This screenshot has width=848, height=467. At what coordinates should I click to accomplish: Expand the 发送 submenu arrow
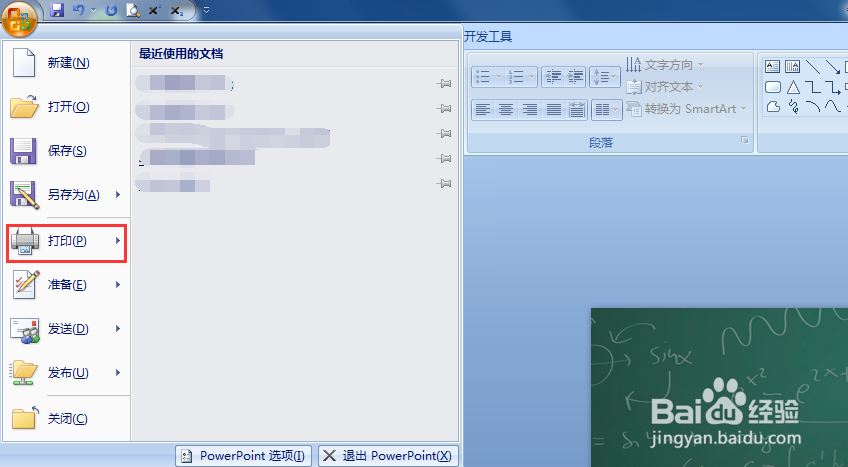[x=118, y=329]
